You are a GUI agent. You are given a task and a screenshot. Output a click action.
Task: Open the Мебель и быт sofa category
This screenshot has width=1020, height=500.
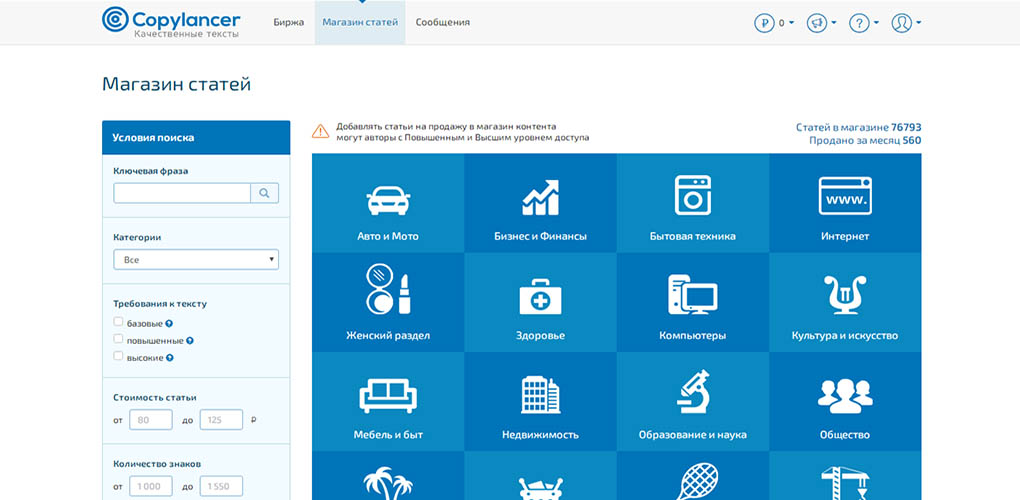coord(388,401)
